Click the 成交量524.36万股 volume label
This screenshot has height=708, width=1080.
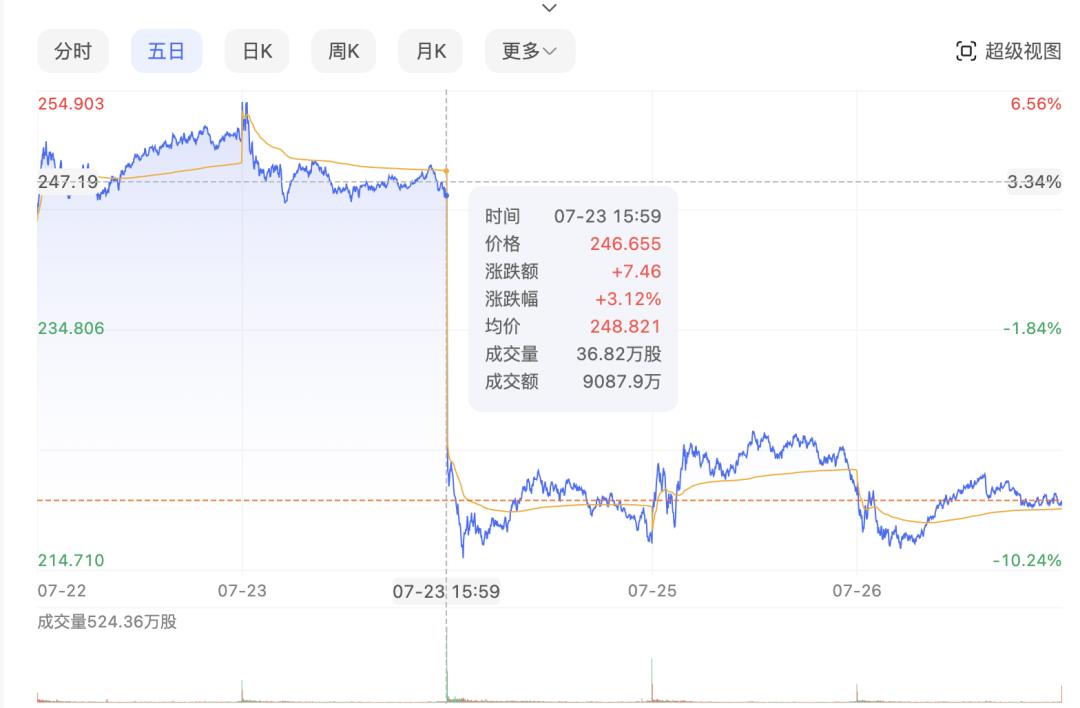point(107,622)
